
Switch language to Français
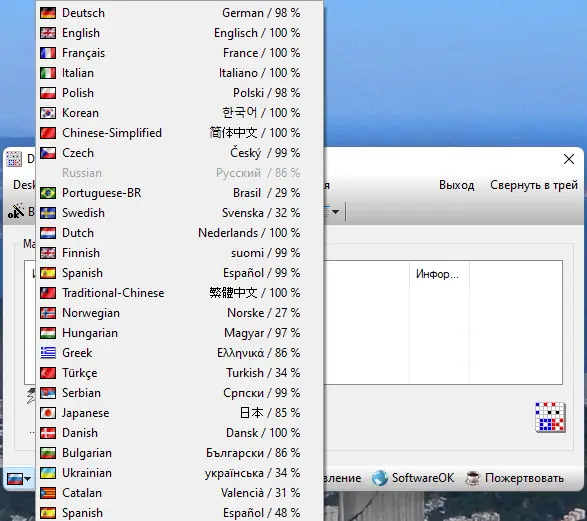pos(179,53)
